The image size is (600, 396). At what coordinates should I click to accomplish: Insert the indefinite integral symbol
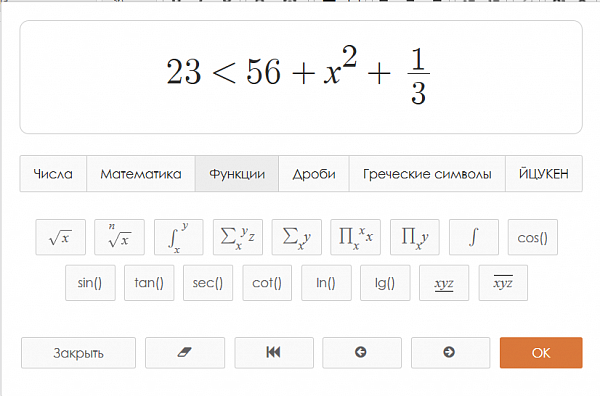click(474, 237)
